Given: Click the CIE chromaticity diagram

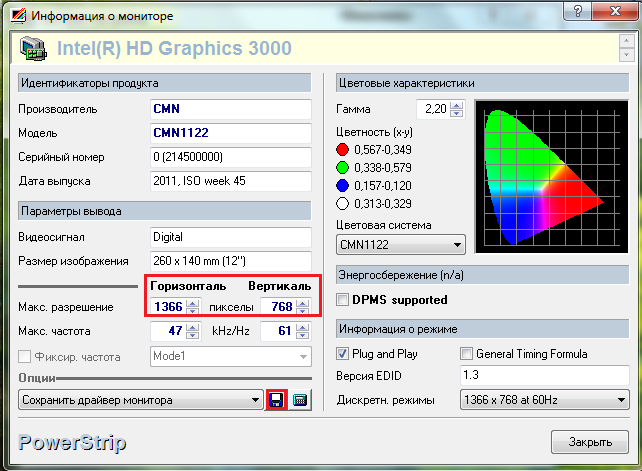Looking at the screenshot, I should (x=552, y=177).
